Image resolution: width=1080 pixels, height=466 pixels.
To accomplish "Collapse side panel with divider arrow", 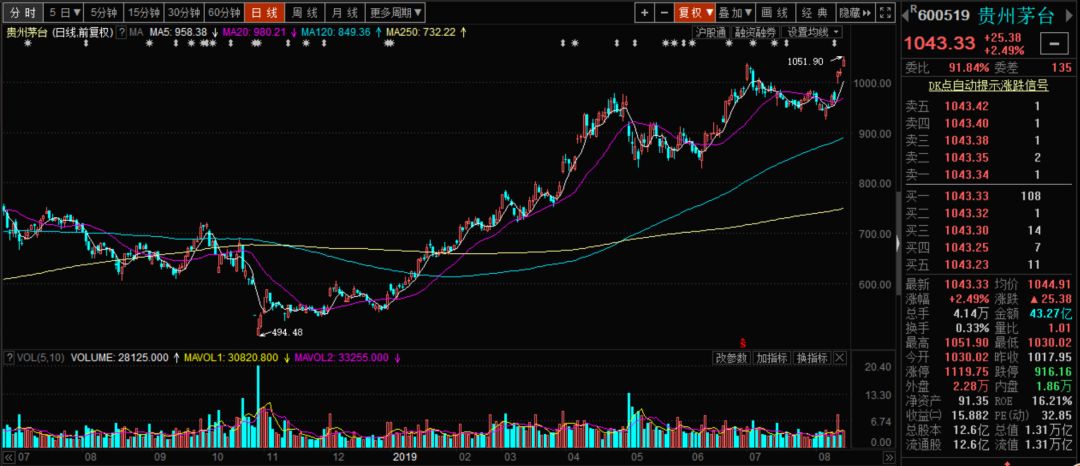I will click(x=898, y=243).
